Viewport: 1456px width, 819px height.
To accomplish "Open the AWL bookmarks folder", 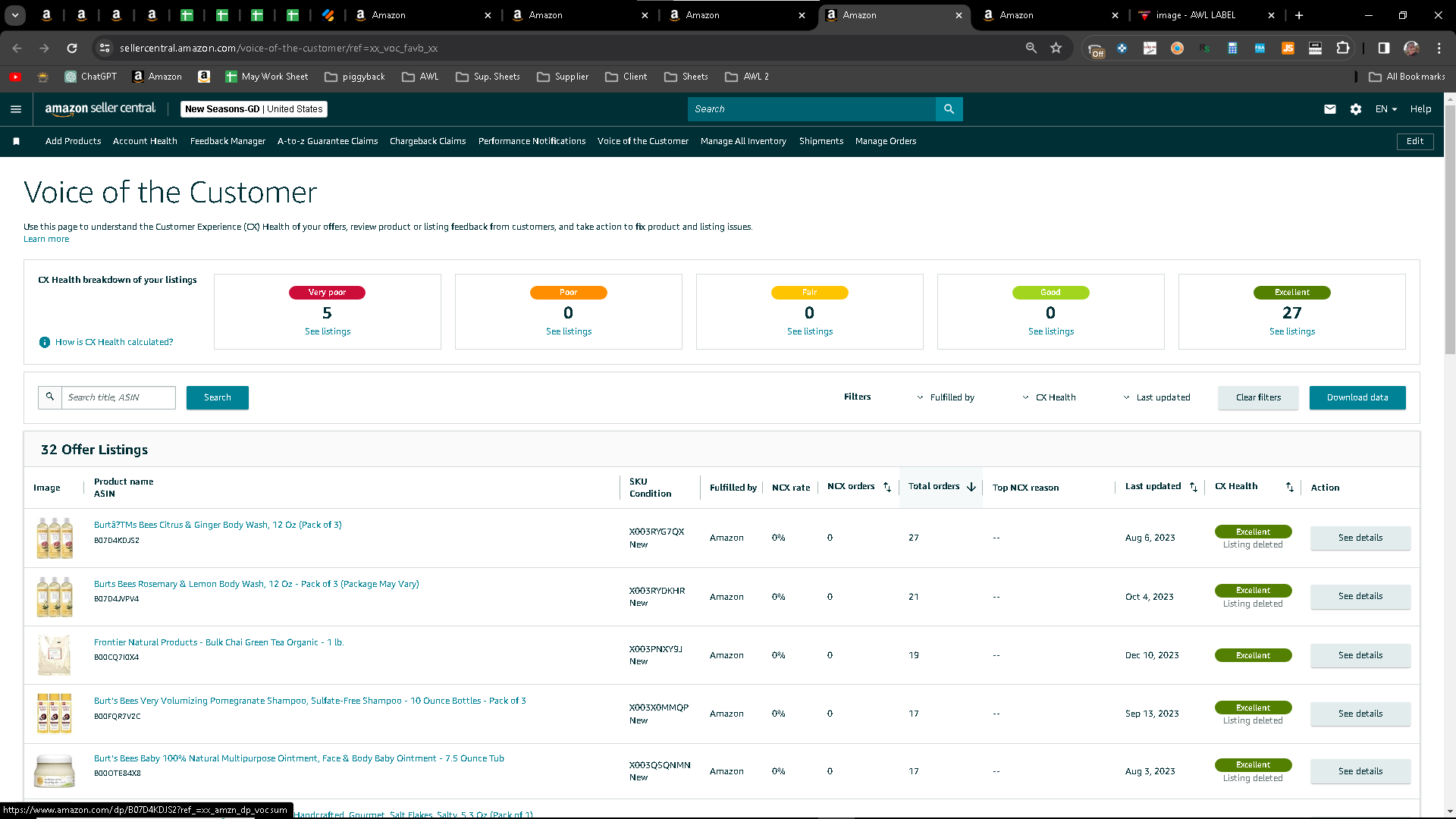I will 421,77.
